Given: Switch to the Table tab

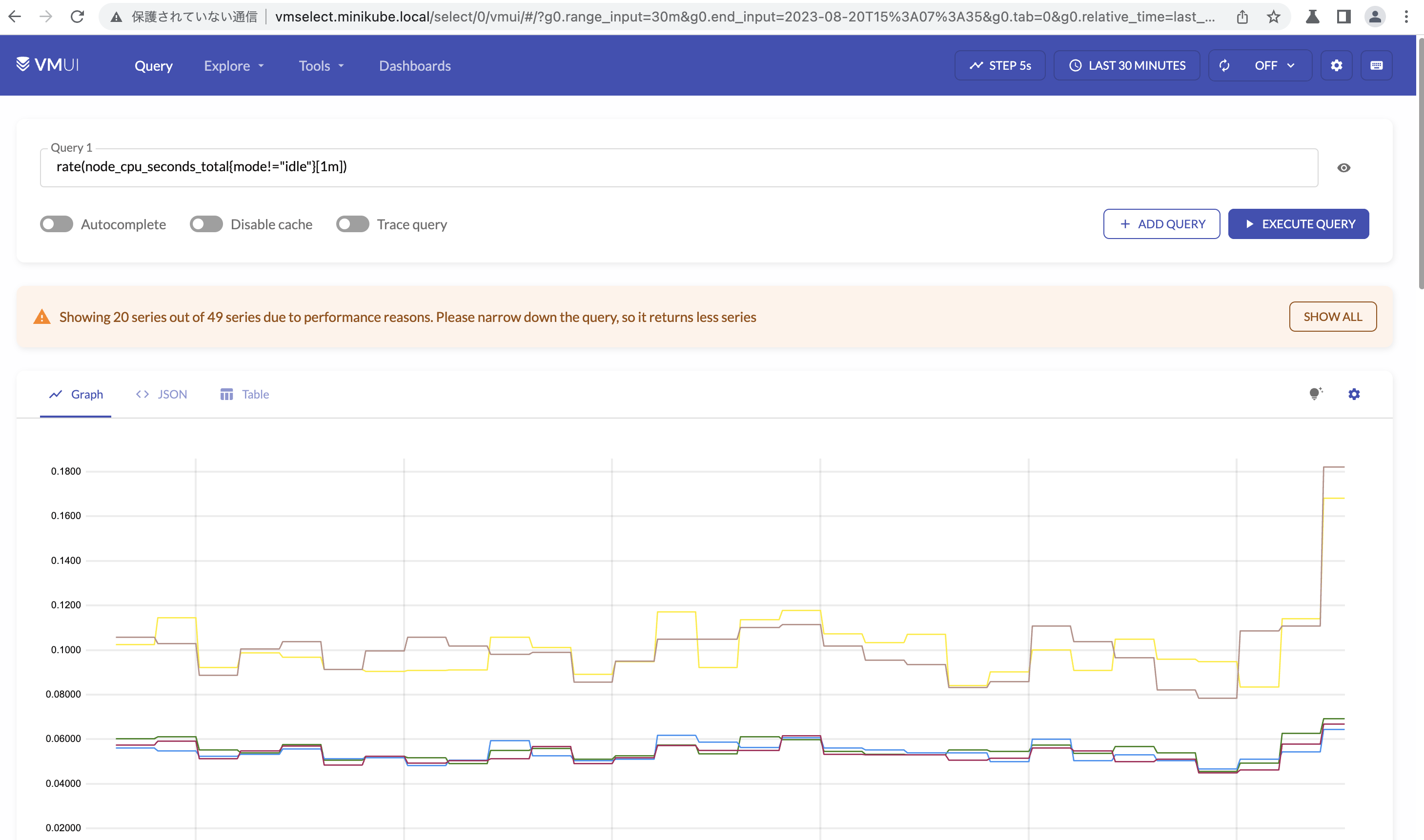Looking at the screenshot, I should coord(244,394).
